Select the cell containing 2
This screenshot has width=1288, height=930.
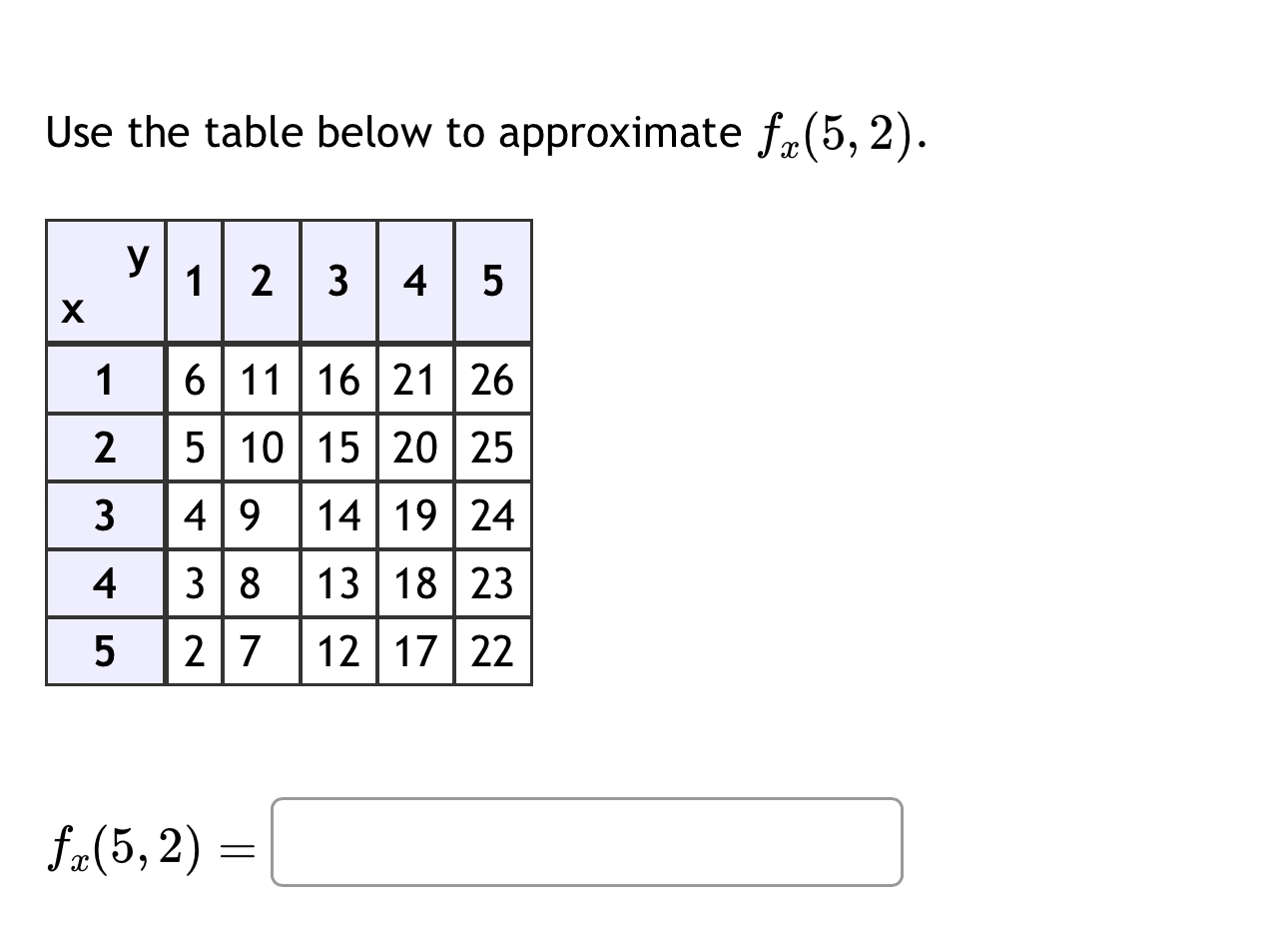pos(193,652)
